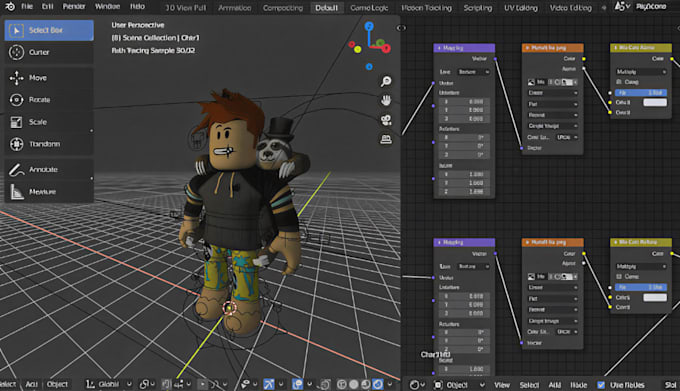Toggle Use Nodes checkbox

pos(601,385)
